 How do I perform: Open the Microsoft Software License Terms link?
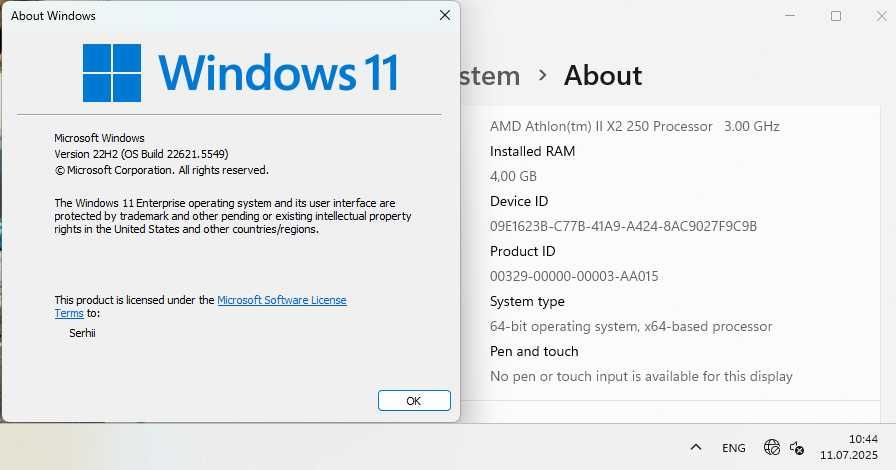point(282,300)
